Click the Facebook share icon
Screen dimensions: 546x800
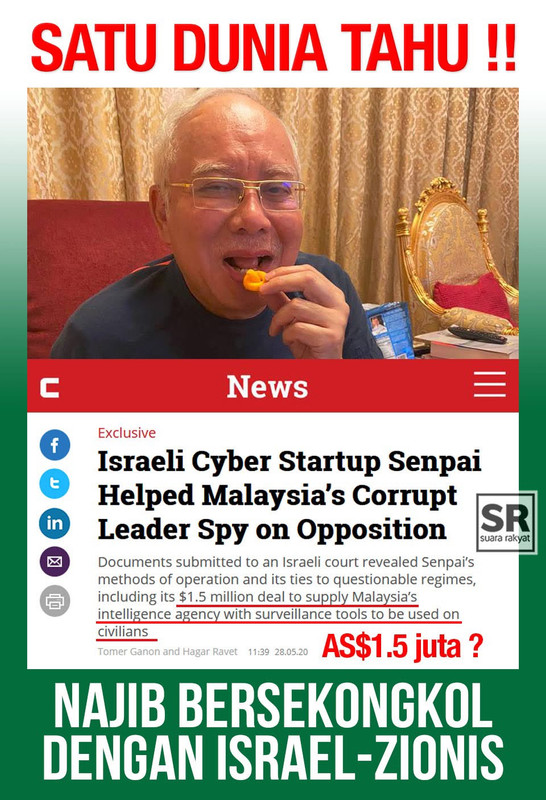click(x=55, y=445)
